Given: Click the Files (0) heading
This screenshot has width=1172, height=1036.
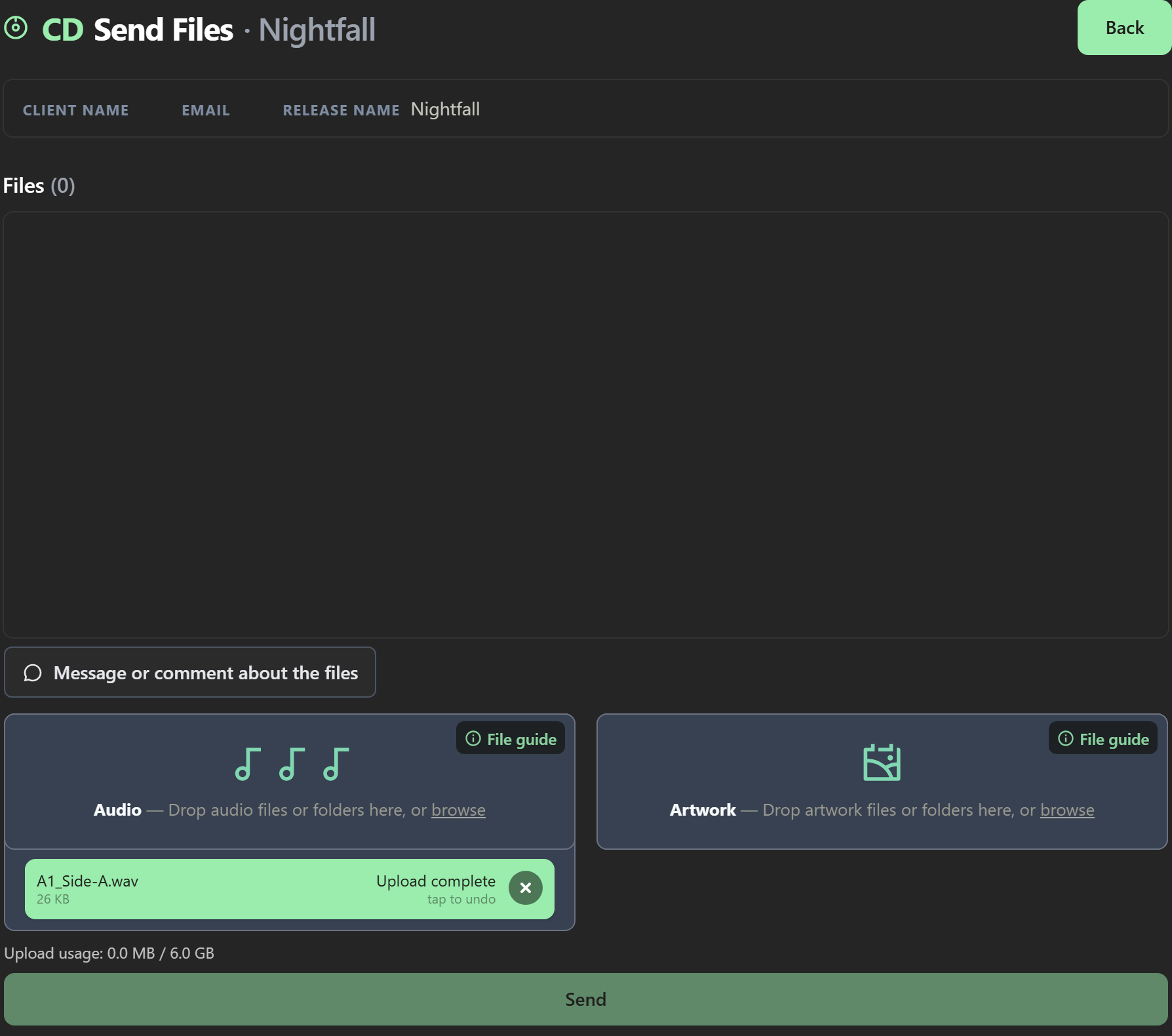Looking at the screenshot, I should tap(39, 186).
